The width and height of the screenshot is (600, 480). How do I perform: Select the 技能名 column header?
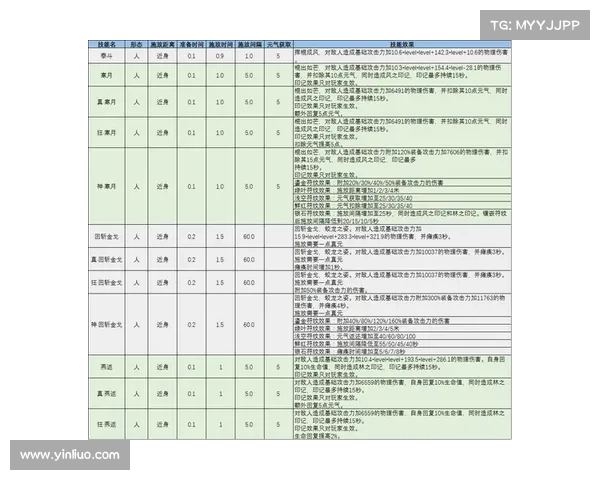[106, 44]
